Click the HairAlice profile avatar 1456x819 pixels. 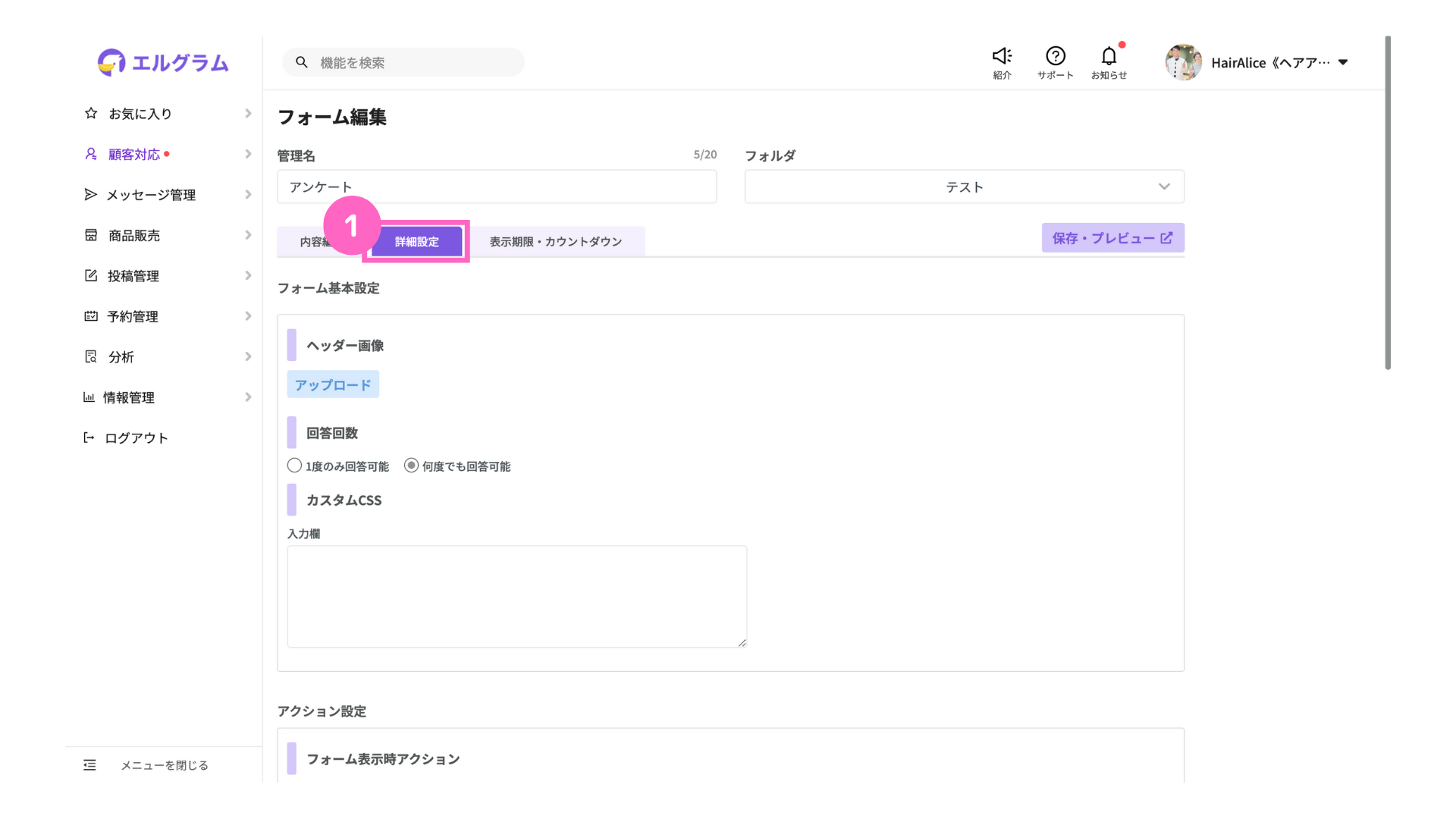(1184, 62)
